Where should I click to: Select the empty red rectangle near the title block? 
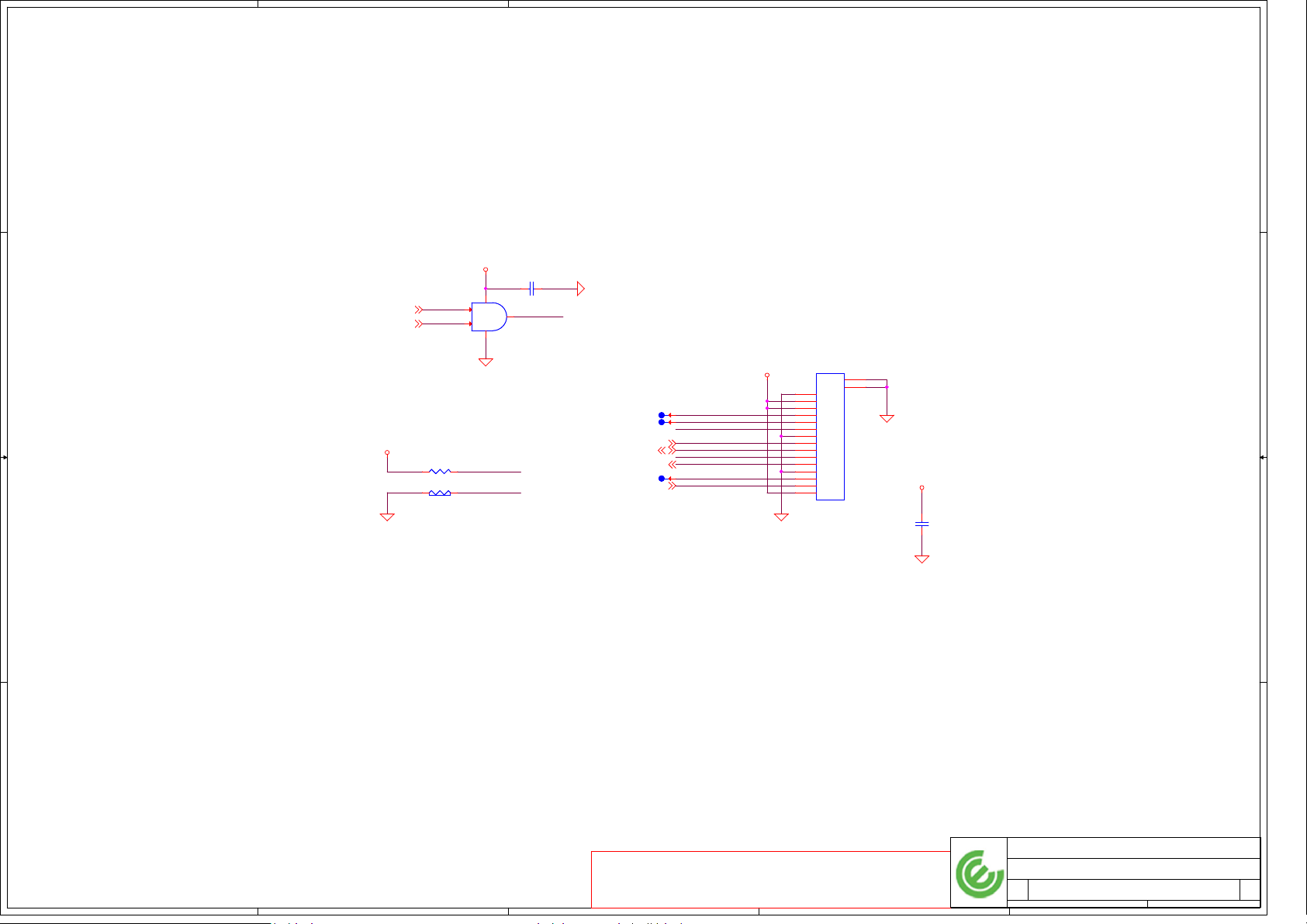770,879
